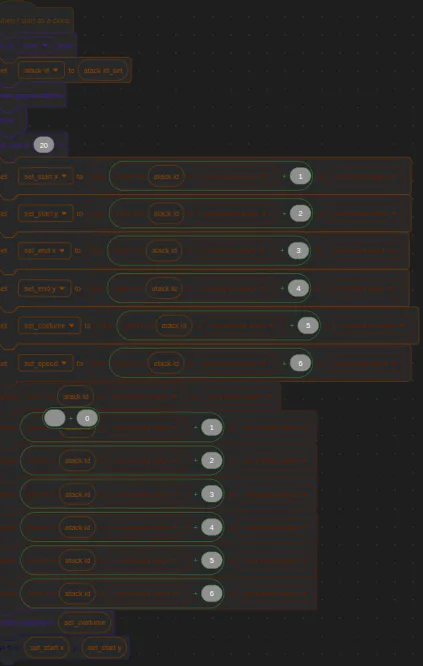Select the 'atack id_set' variable reporter
Screen dimensions: 423x666
[x=103, y=71]
